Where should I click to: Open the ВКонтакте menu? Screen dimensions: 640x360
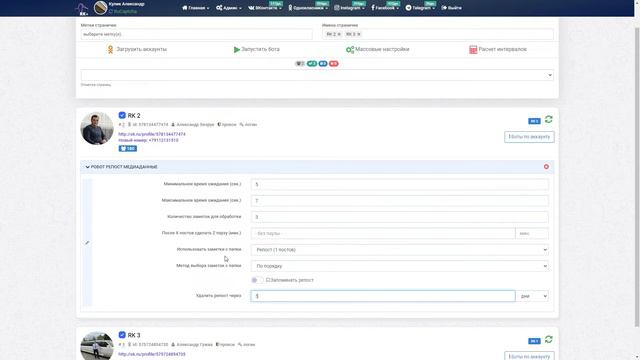pos(264,8)
